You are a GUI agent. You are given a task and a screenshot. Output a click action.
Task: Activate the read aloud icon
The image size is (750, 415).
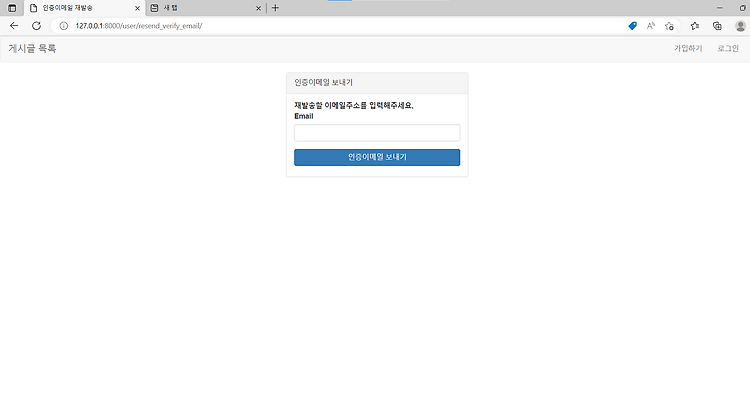651,26
